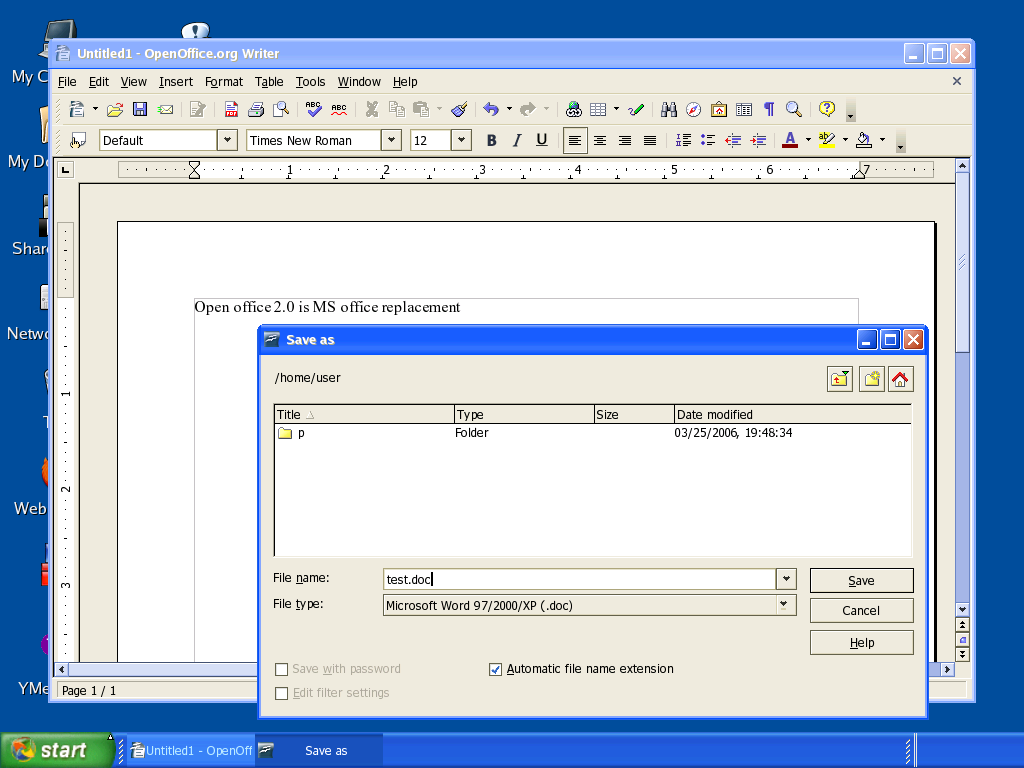Show Draw Functions icon
The height and width of the screenshot is (768, 1024).
636,109
